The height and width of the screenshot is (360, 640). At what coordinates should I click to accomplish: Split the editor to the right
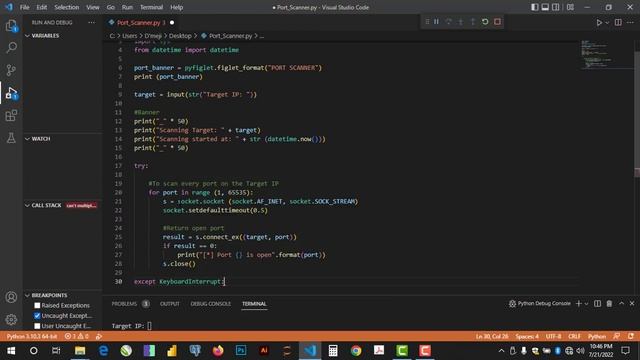tap(618, 22)
